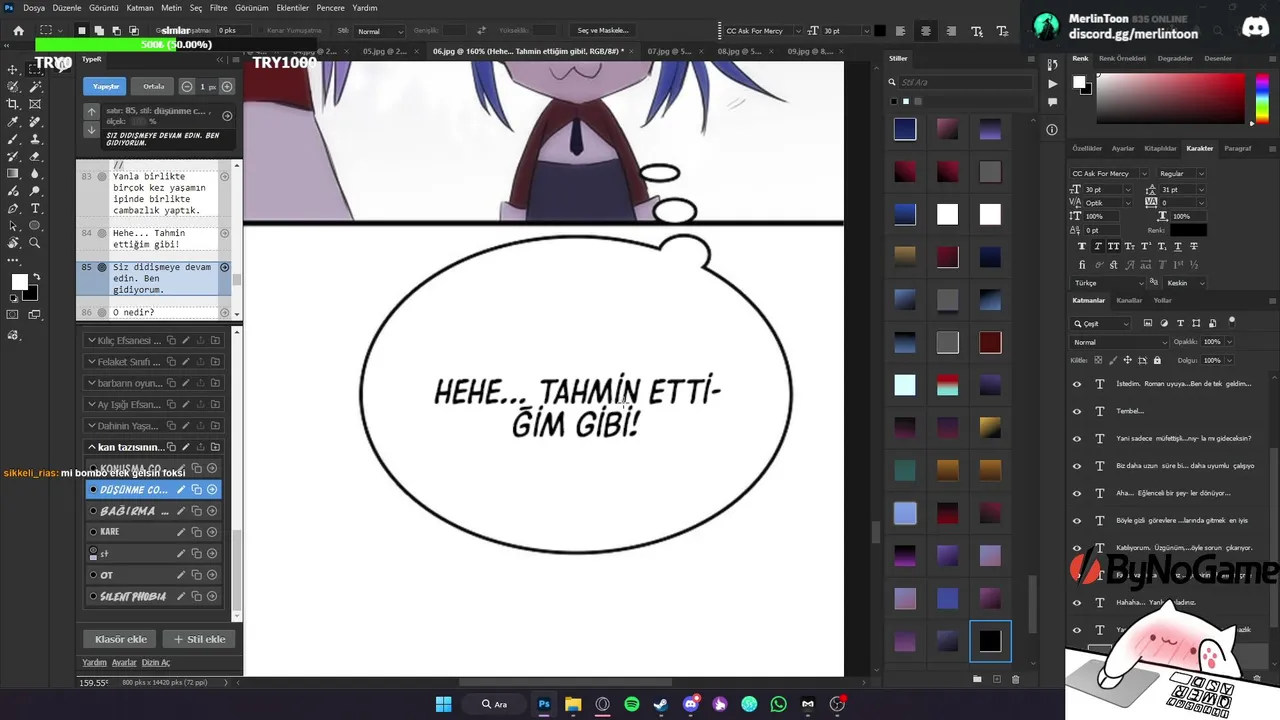Image resolution: width=1280 pixels, height=720 pixels.
Task: Click the Ortala button in TypeR
Action: [153, 86]
